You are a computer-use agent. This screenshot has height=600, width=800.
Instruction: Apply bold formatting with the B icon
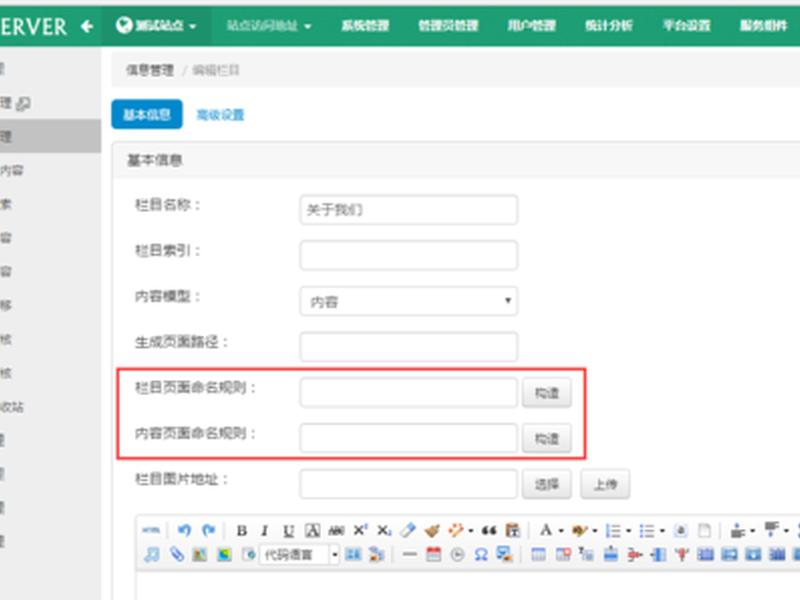click(242, 531)
